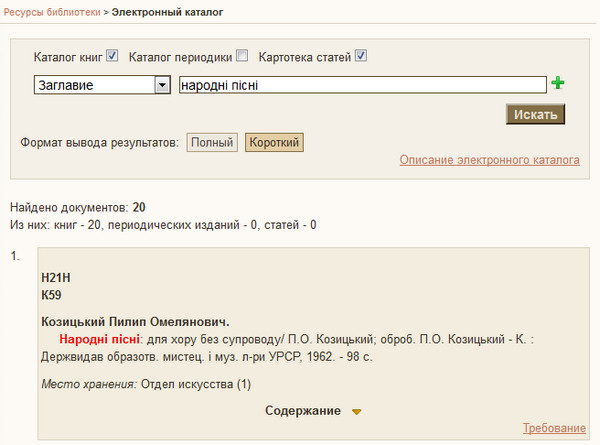Toggle the Картотека статей checkbox
Screen dimensions: 600x445
click(361, 56)
